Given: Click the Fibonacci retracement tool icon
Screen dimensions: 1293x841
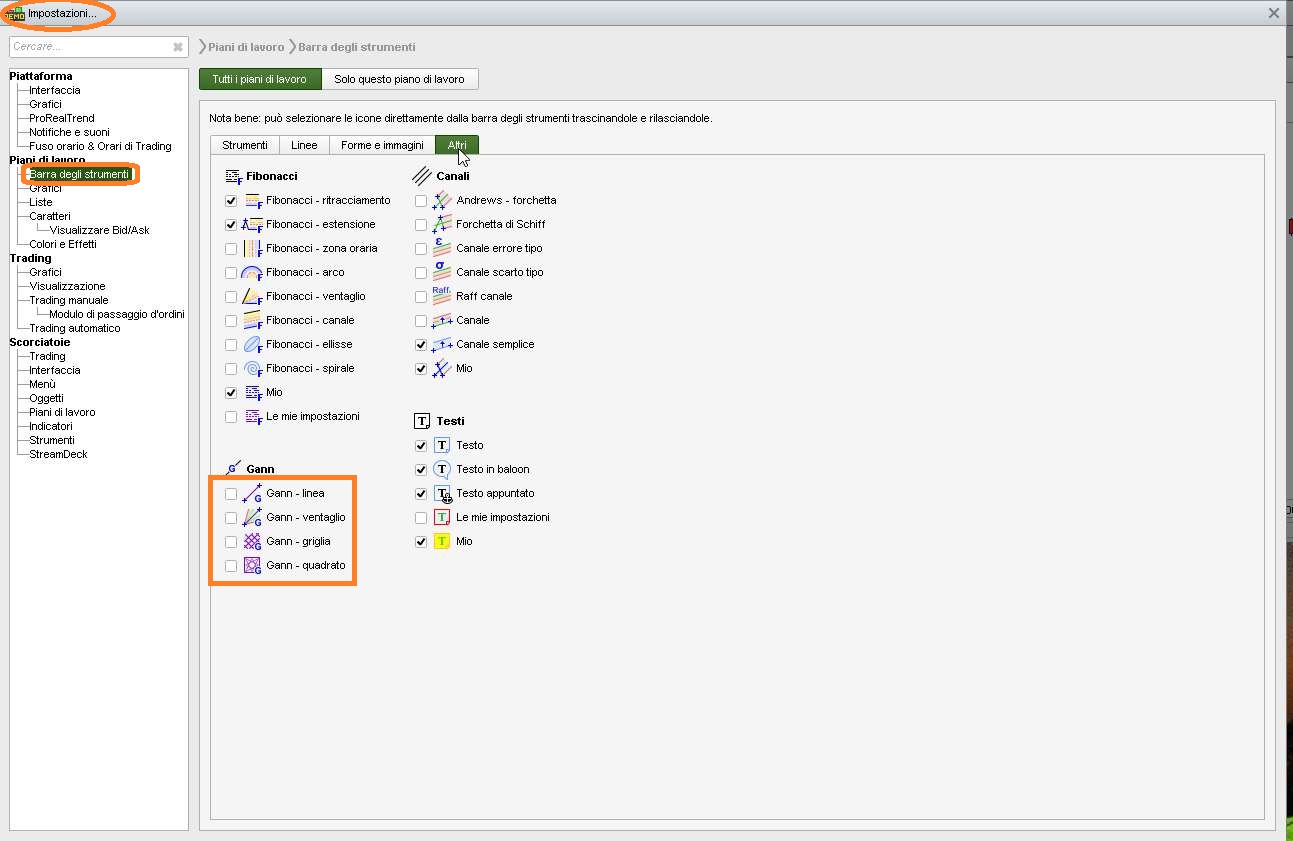Looking at the screenshot, I should coord(253,200).
